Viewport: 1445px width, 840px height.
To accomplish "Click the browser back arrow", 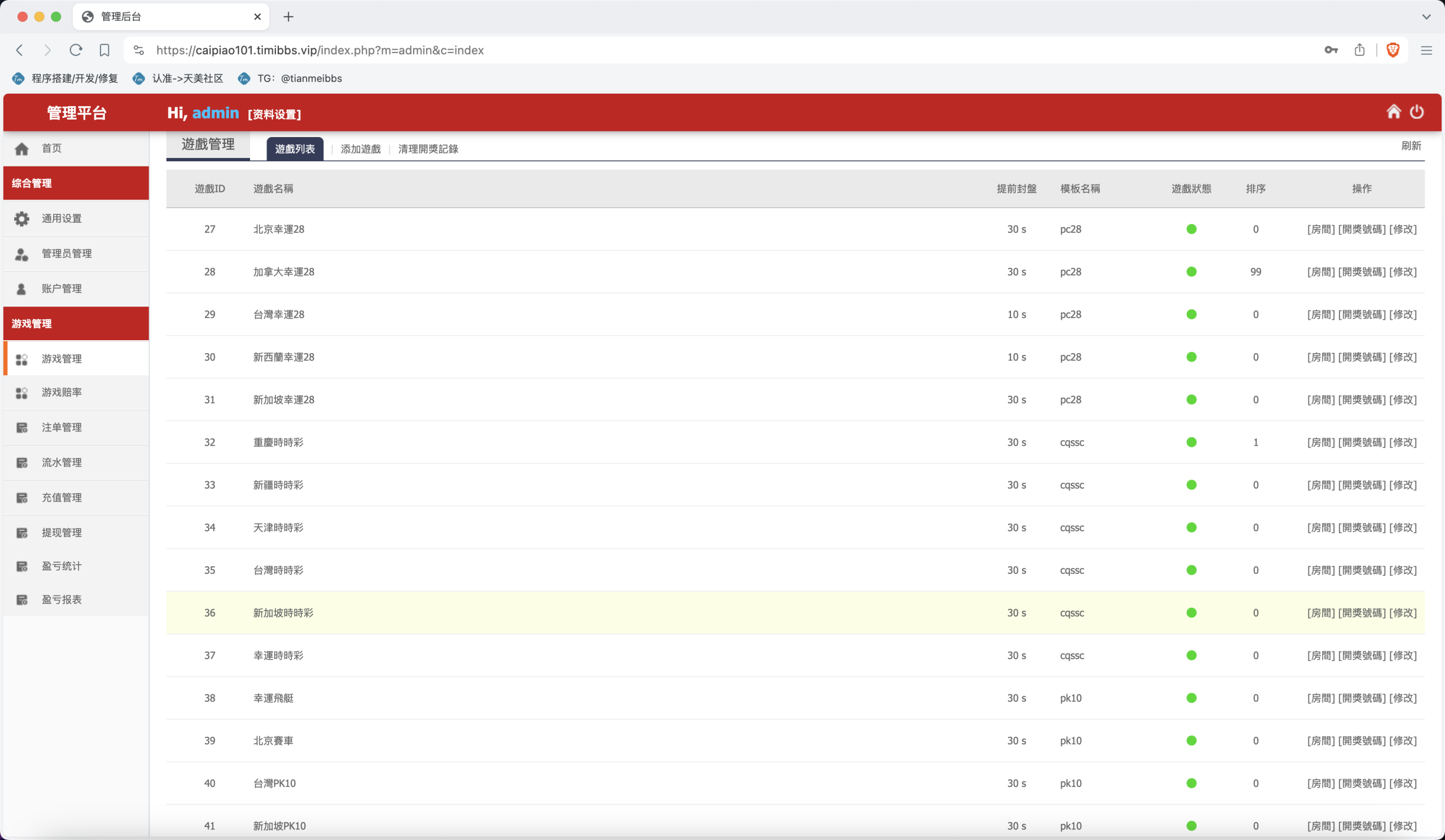I will pos(20,50).
